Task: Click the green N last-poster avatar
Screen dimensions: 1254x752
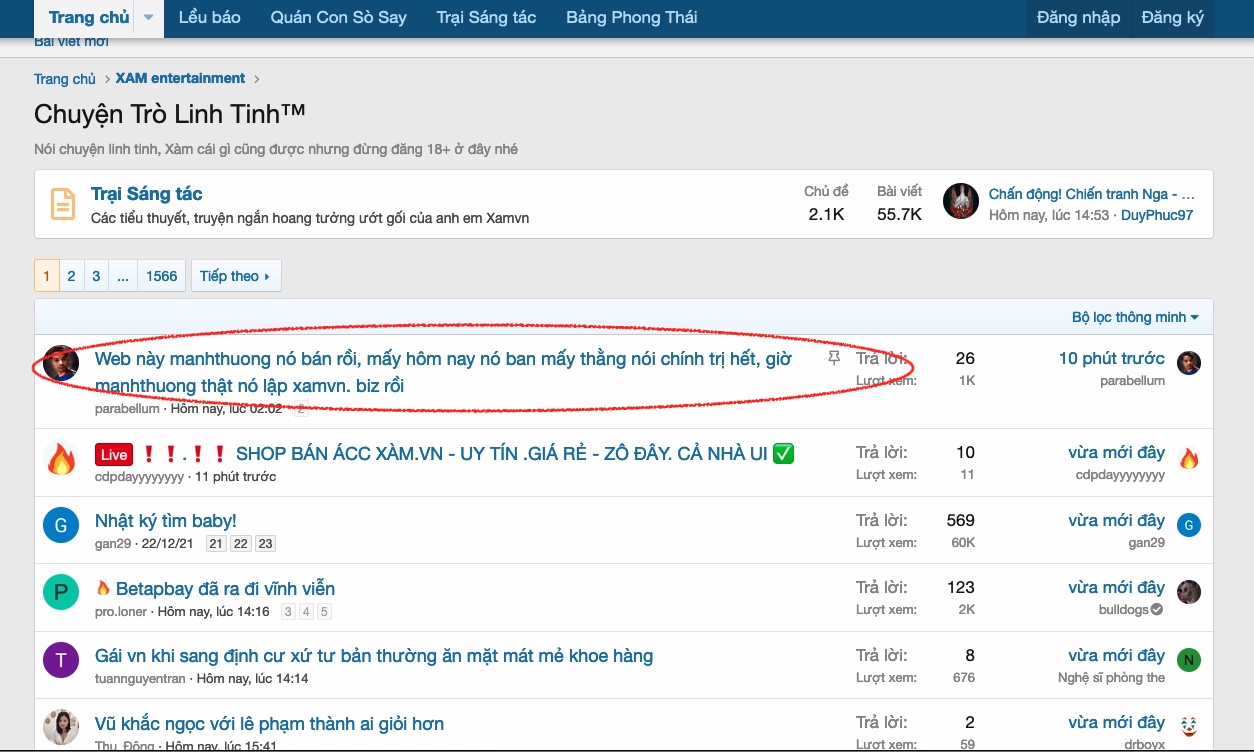Action: 1188,660
